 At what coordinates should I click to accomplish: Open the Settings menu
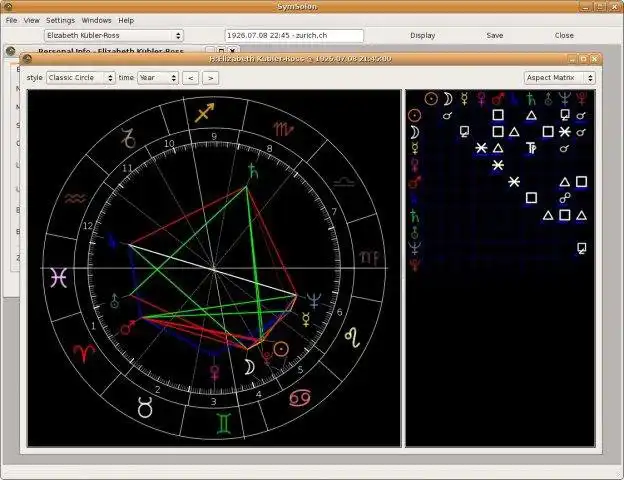pyautogui.click(x=60, y=20)
